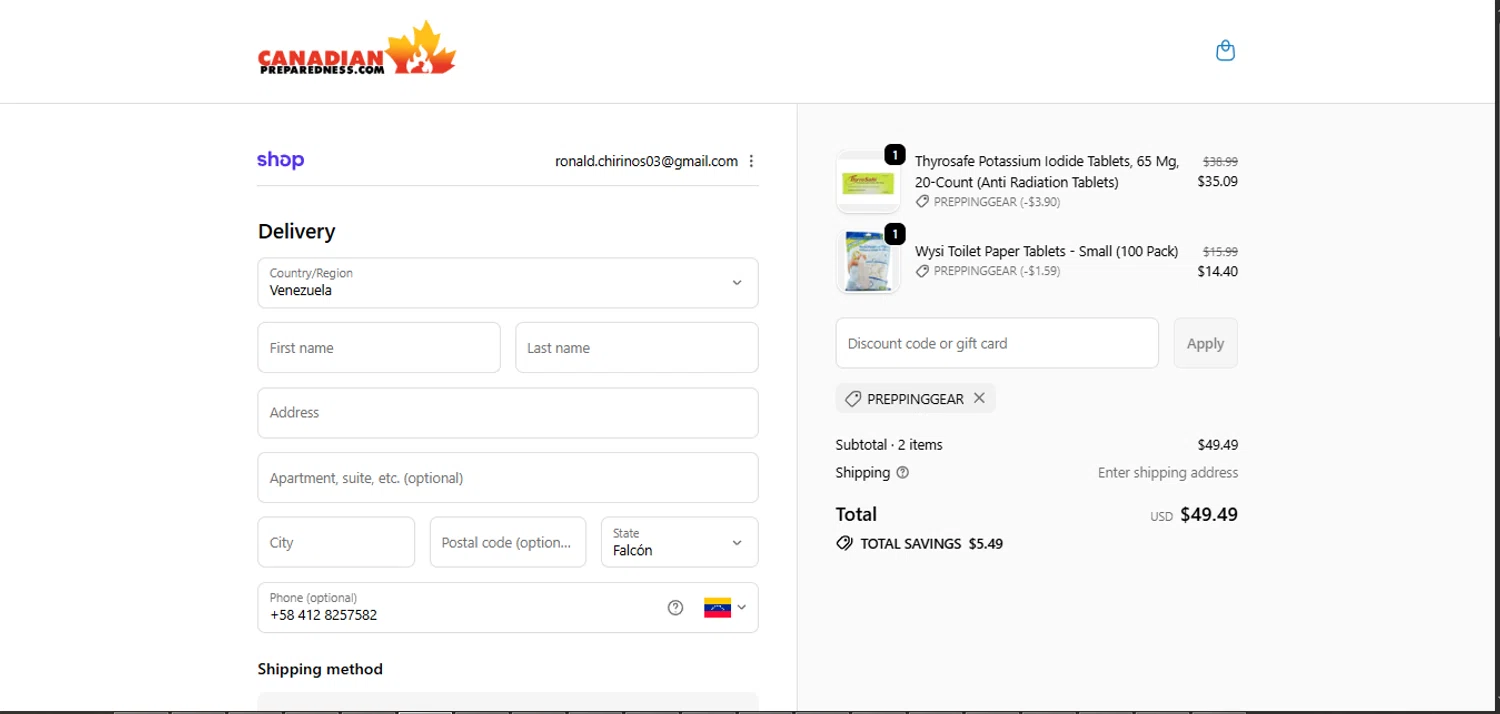Expand the phone country code selector arrow
The width and height of the screenshot is (1500, 714).
click(x=742, y=608)
